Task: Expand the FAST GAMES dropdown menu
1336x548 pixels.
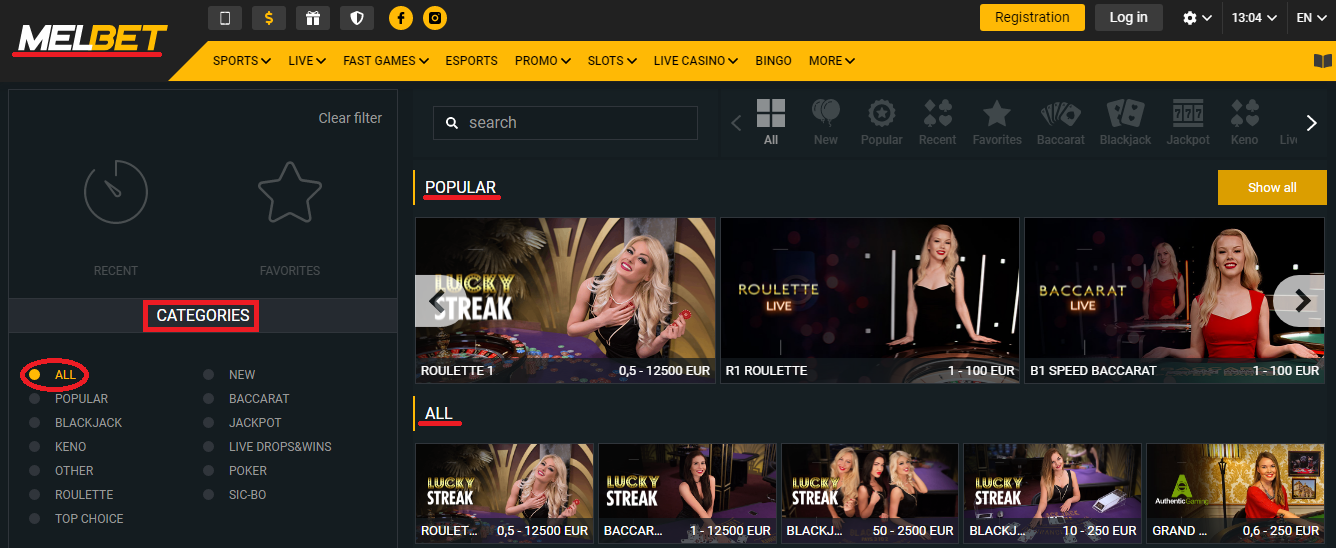Action: [x=386, y=61]
